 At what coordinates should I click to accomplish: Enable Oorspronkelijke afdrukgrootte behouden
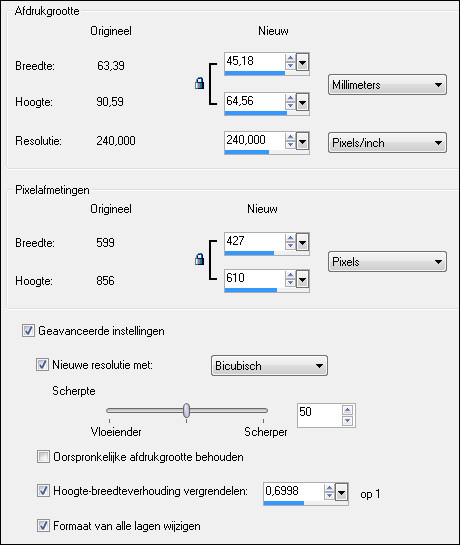tap(43, 457)
